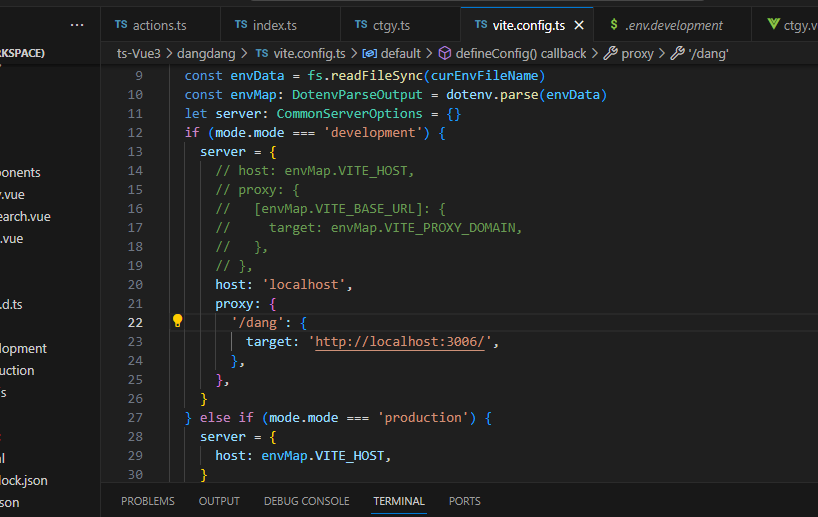
Task: Click proxy property on line 21
Action: coord(234,304)
